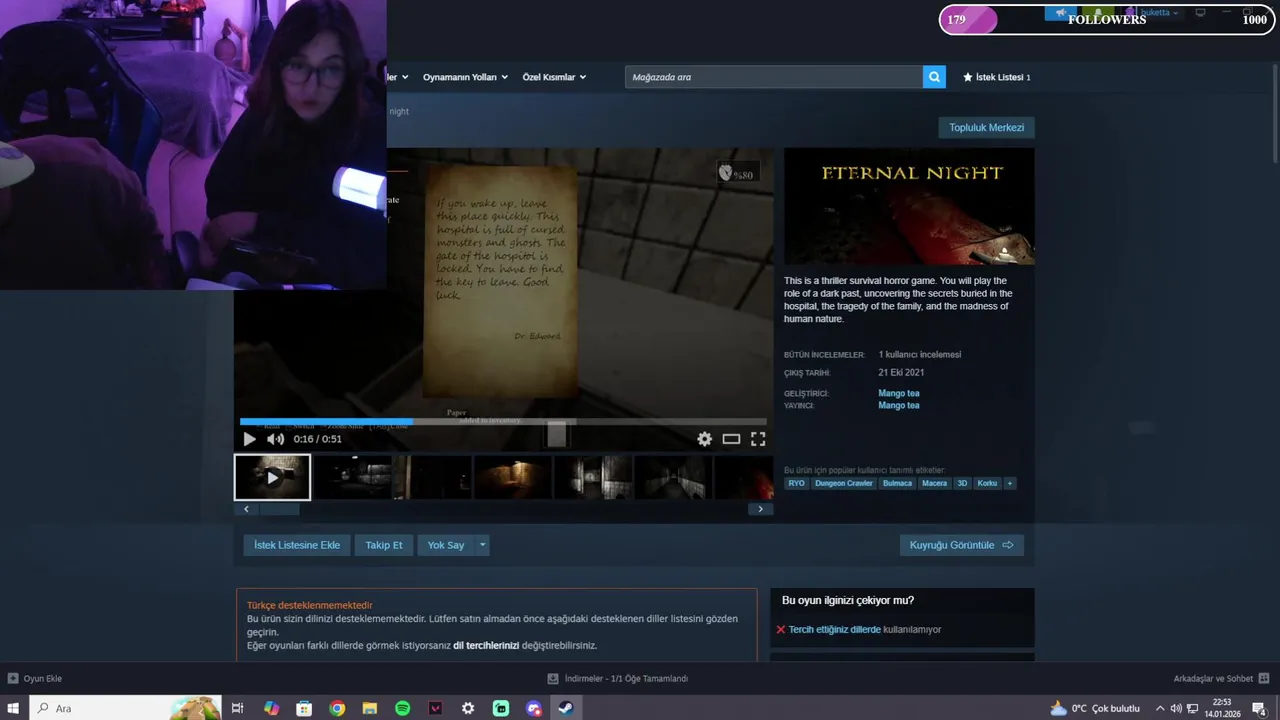
Task: Click the download icon beside İndirmeler
Action: [x=553, y=678]
